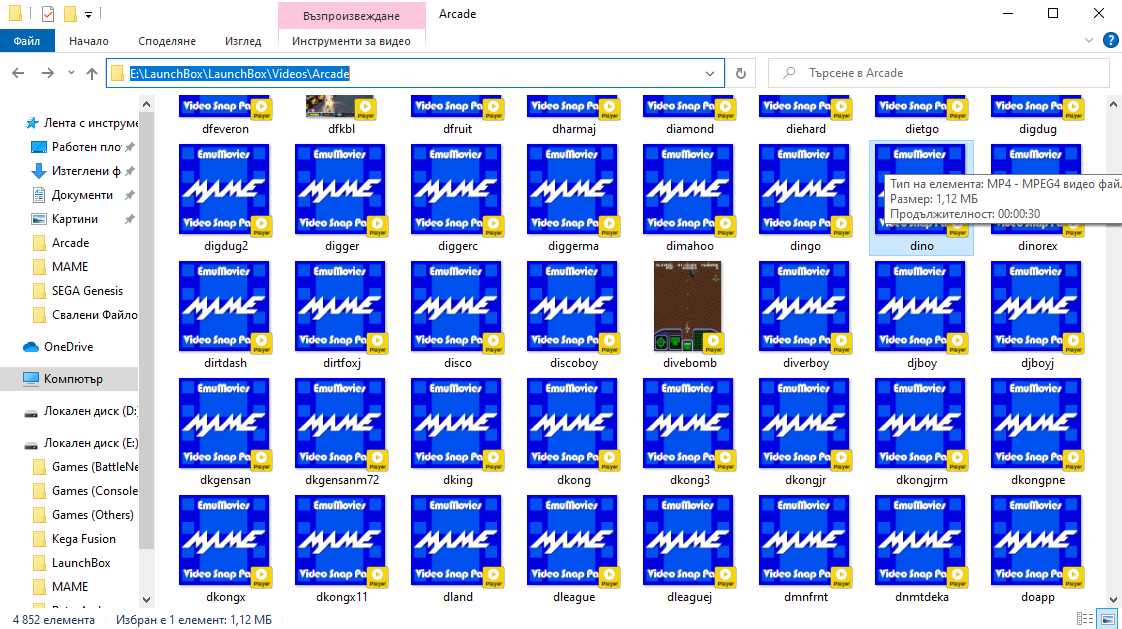The width and height of the screenshot is (1122, 629).
Task: Open the quick access toolbar customize dropdown
Action: point(88,14)
